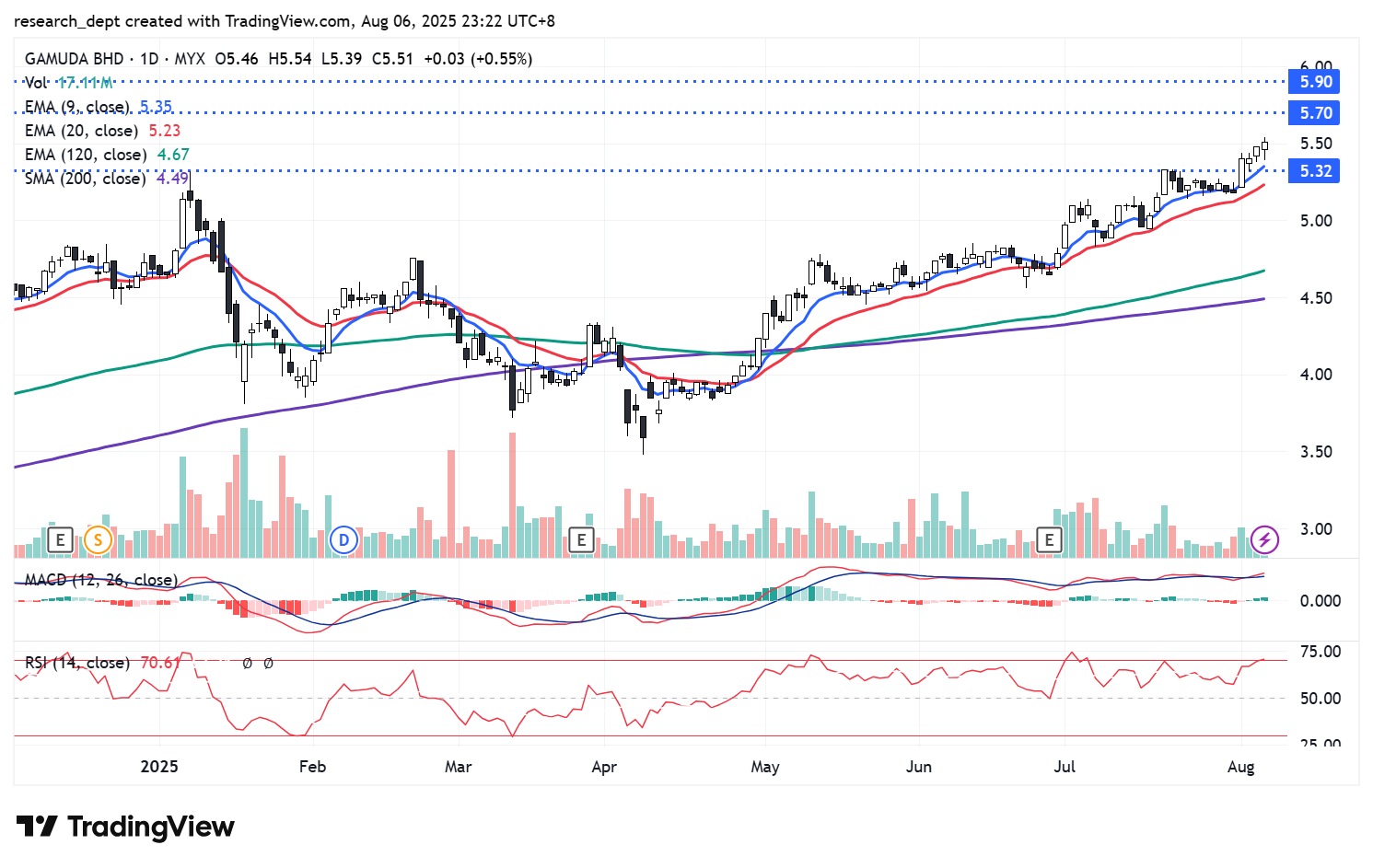Select the MACD (12, 26, close) legend
The height and width of the screenshot is (868, 1373).
click(100, 580)
